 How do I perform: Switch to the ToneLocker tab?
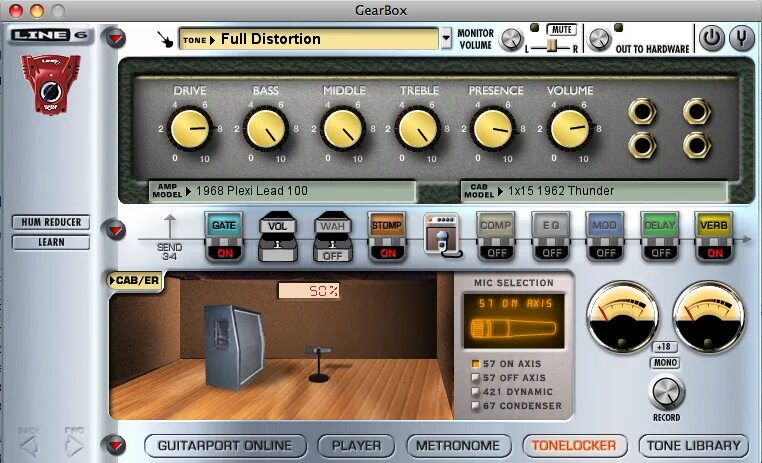click(x=574, y=446)
